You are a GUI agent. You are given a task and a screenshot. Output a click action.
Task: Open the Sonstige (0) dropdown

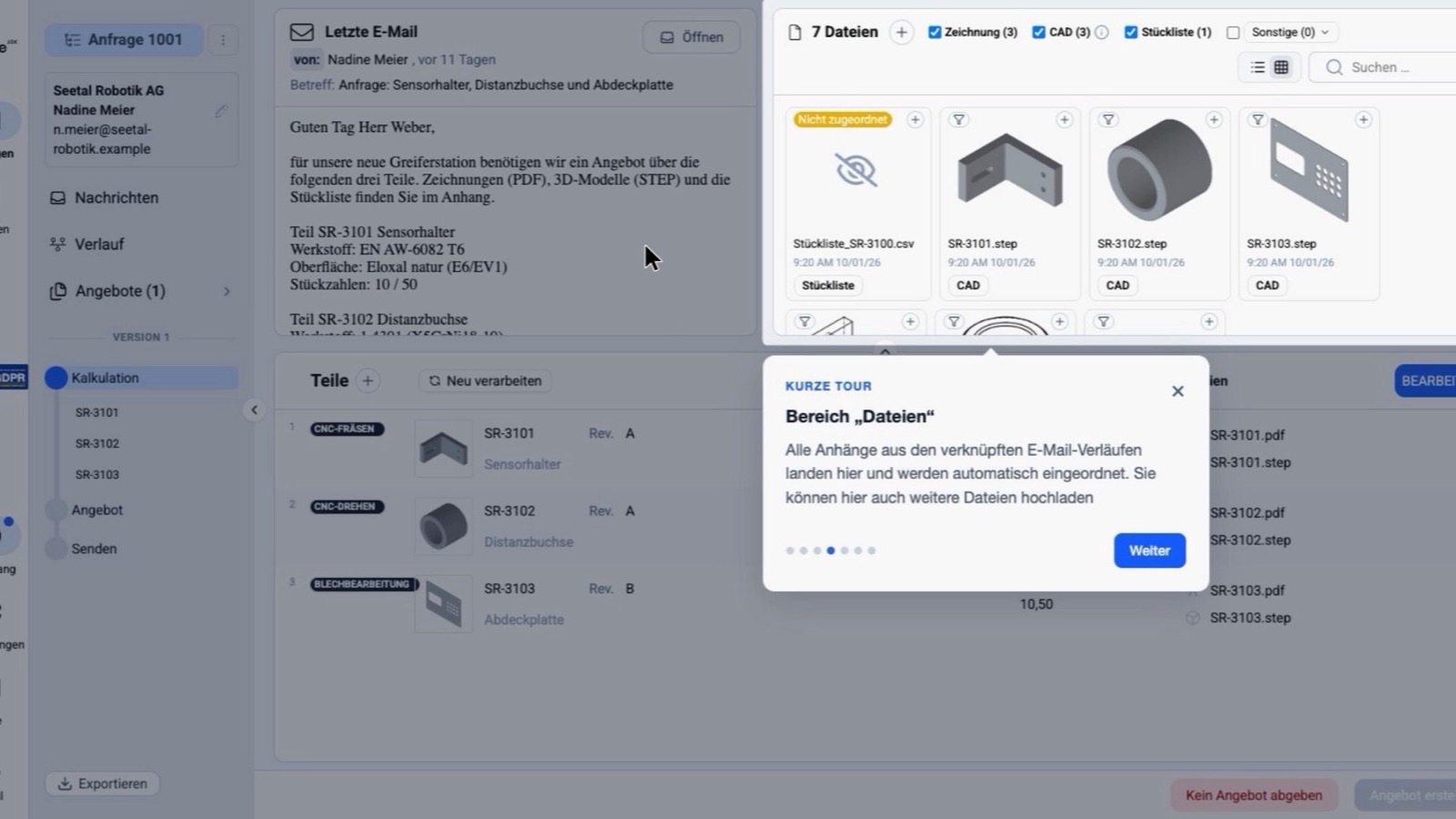coord(1289,32)
